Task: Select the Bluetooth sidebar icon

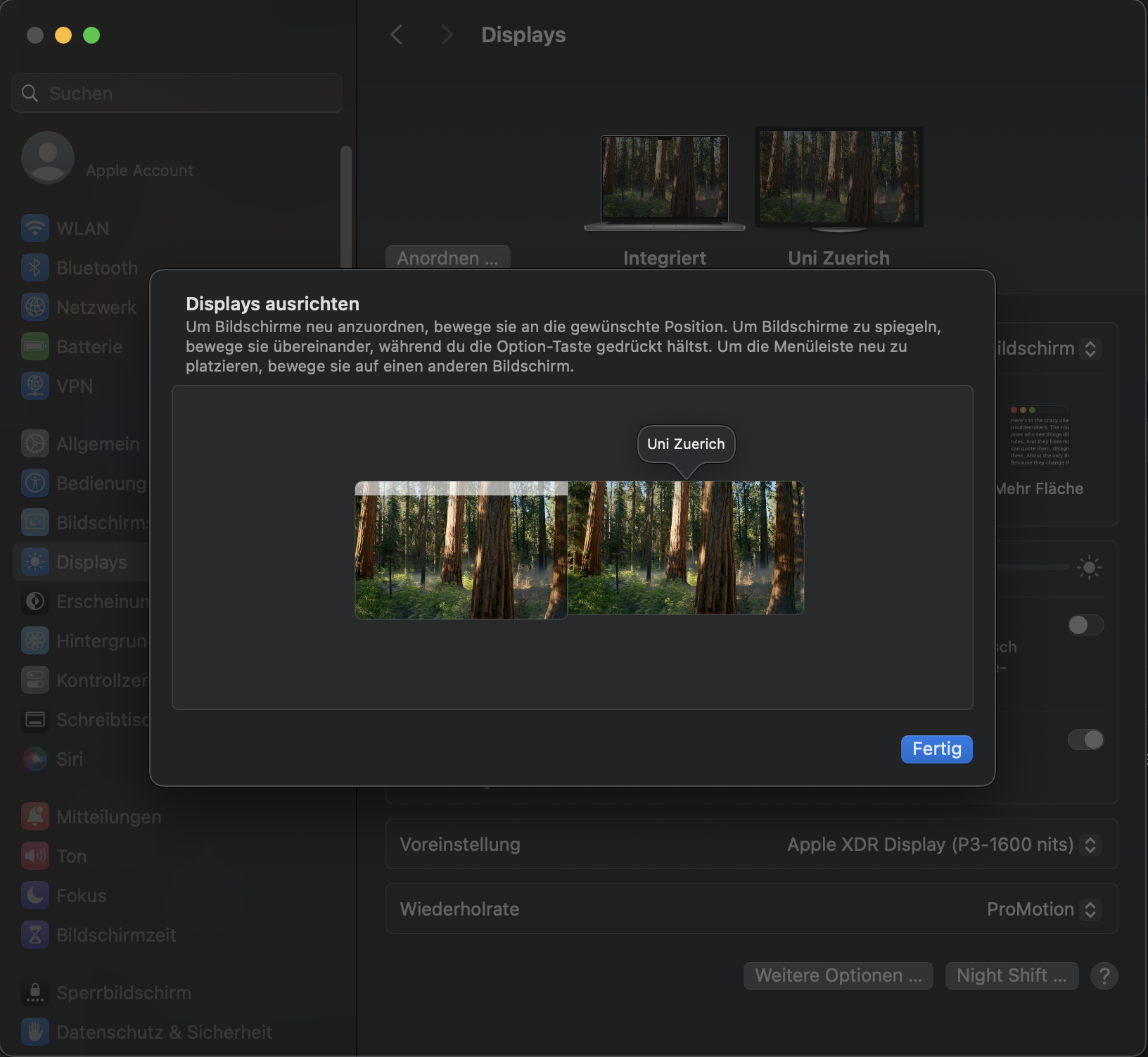Action: (x=35, y=267)
